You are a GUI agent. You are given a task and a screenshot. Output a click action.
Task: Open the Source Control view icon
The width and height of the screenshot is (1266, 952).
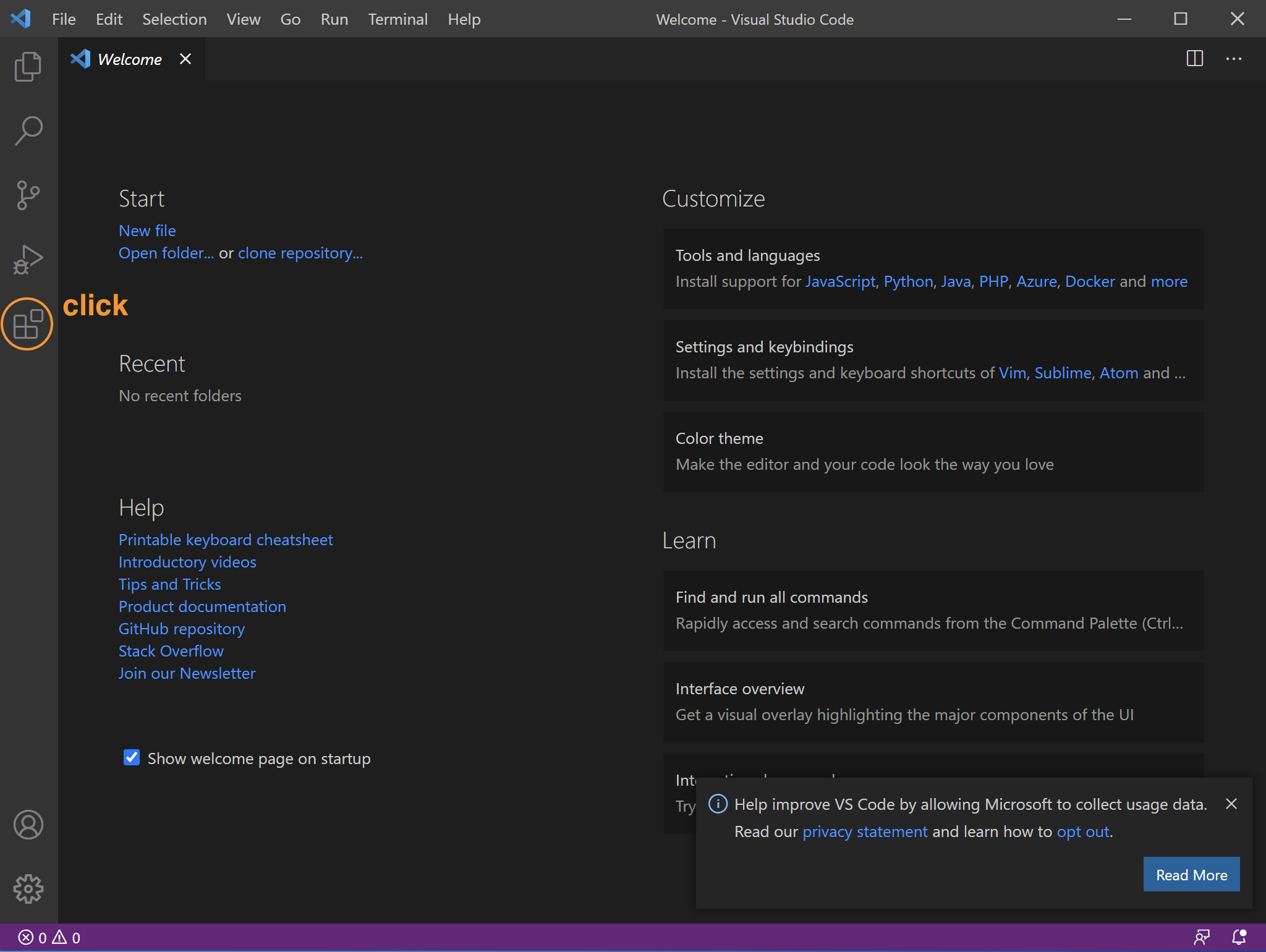coord(28,195)
